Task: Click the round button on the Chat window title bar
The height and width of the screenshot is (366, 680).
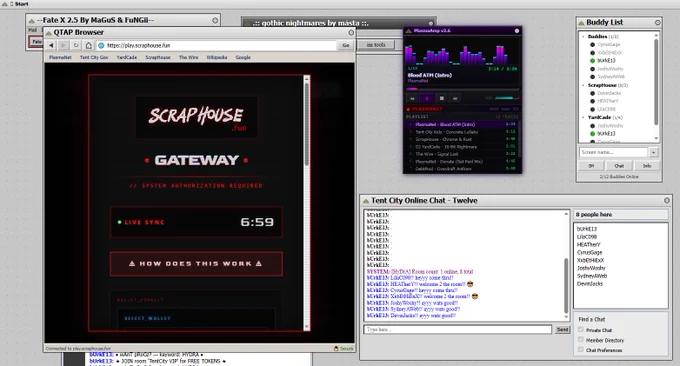Action: (667, 200)
